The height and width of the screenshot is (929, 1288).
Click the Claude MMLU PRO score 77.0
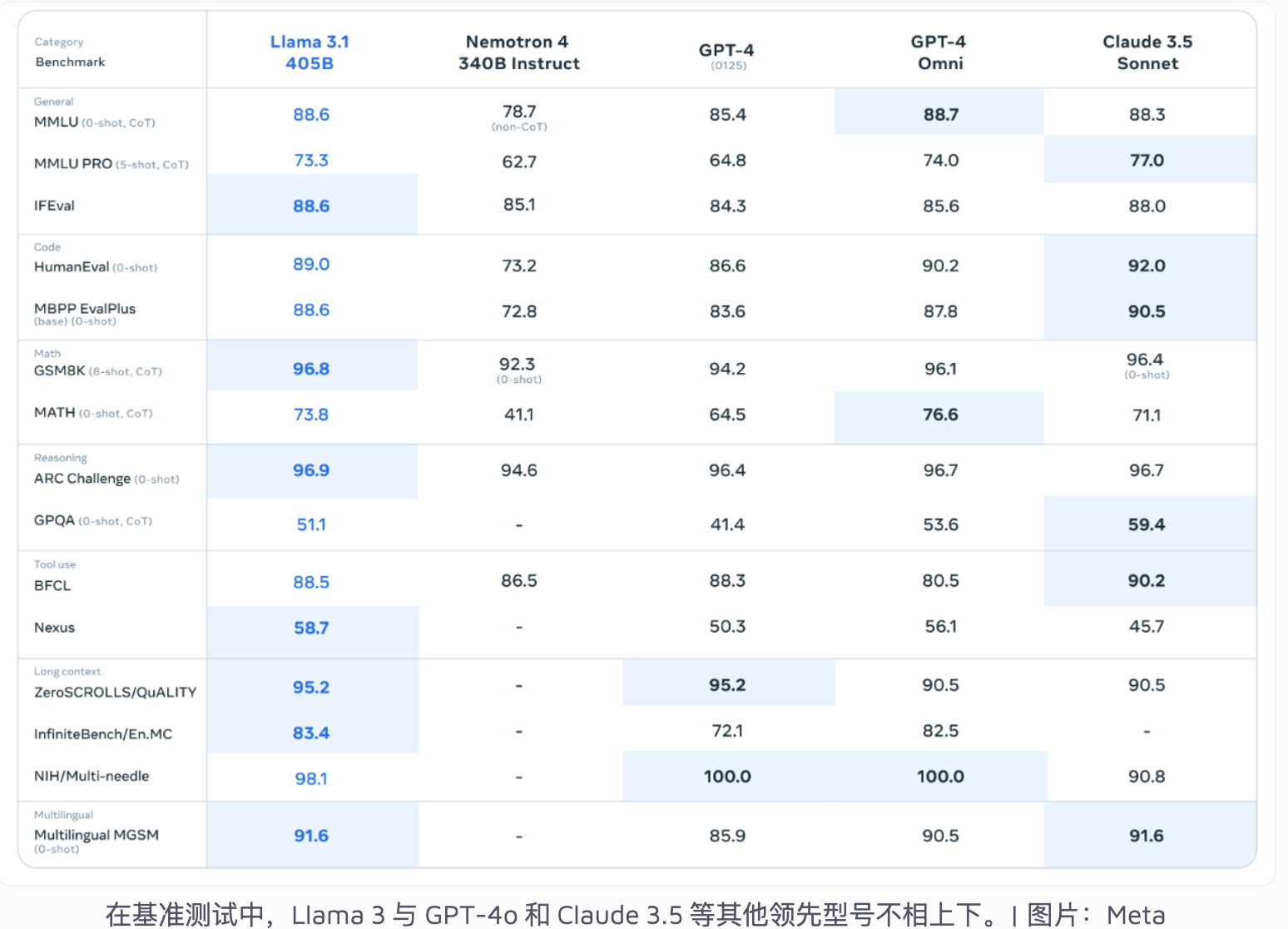1147,160
